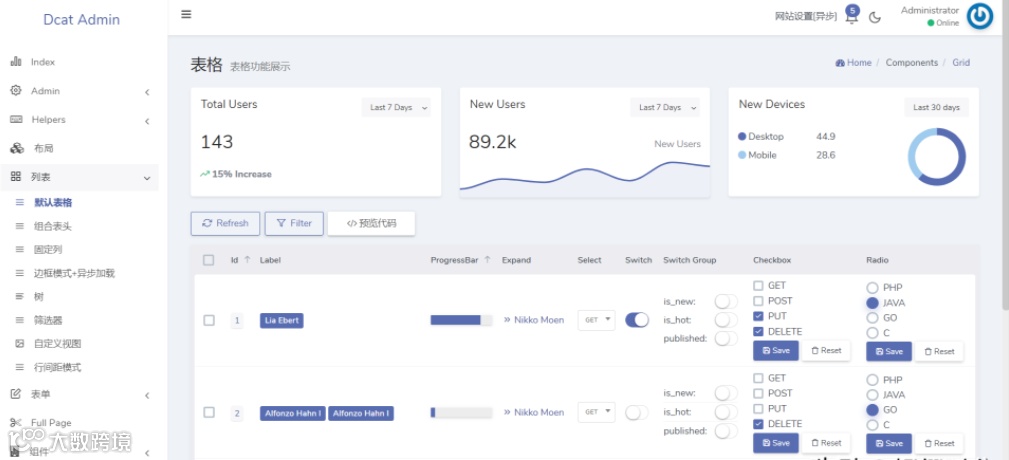Expand the Admin sidebar chevron
1009x460 pixels.
[x=147, y=92]
